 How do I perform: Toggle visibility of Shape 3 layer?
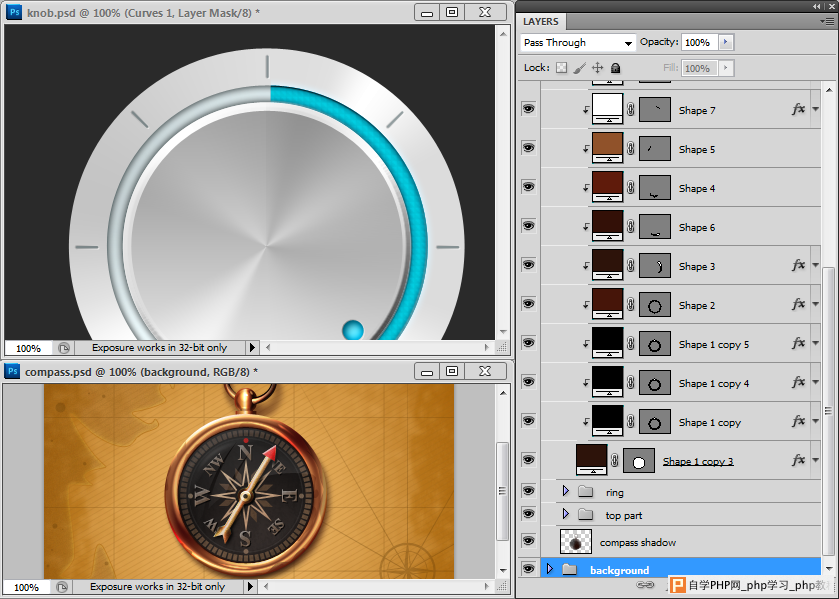tap(529, 265)
